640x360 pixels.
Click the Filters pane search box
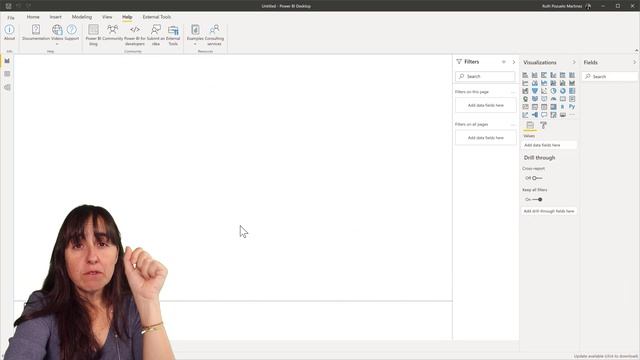pos(485,76)
